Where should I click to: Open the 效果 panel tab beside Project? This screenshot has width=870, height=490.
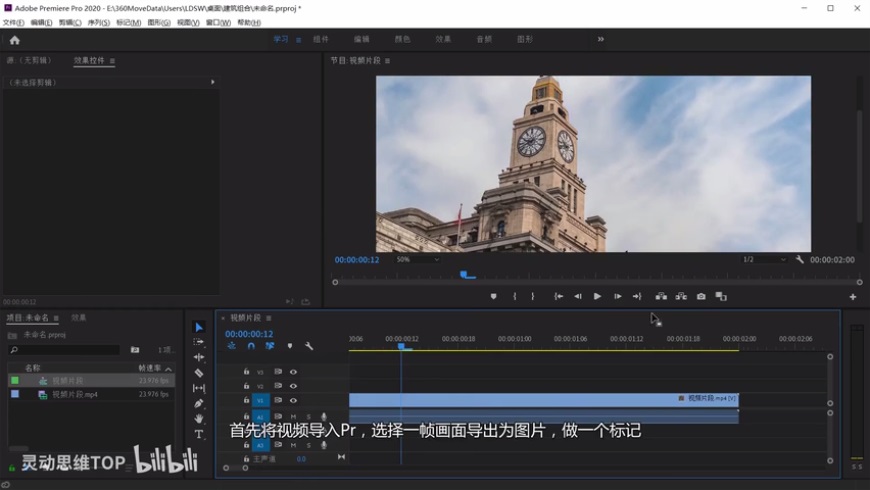pyautogui.click(x=79, y=318)
